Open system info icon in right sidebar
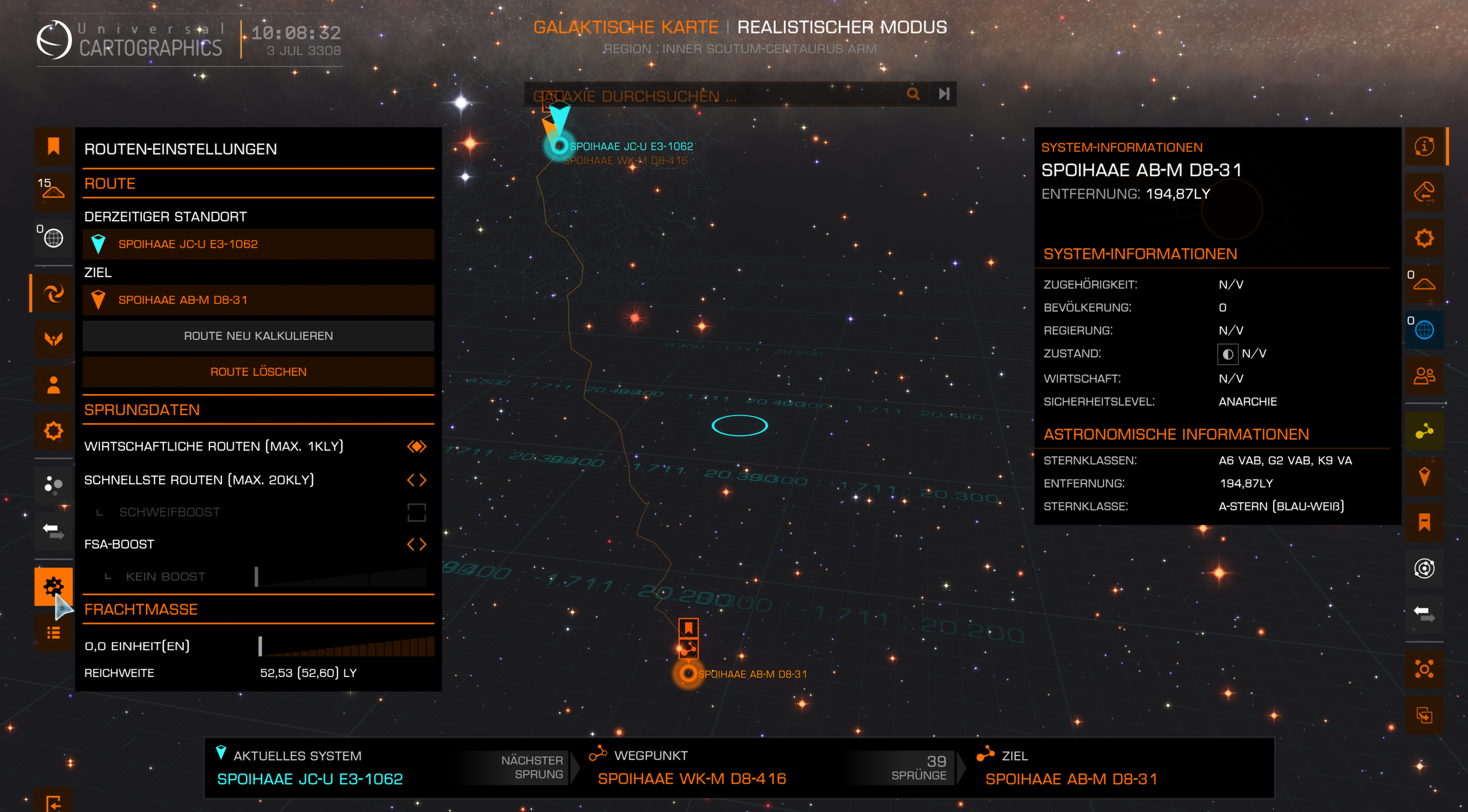Screen dimensions: 1468x812 (1424, 146)
